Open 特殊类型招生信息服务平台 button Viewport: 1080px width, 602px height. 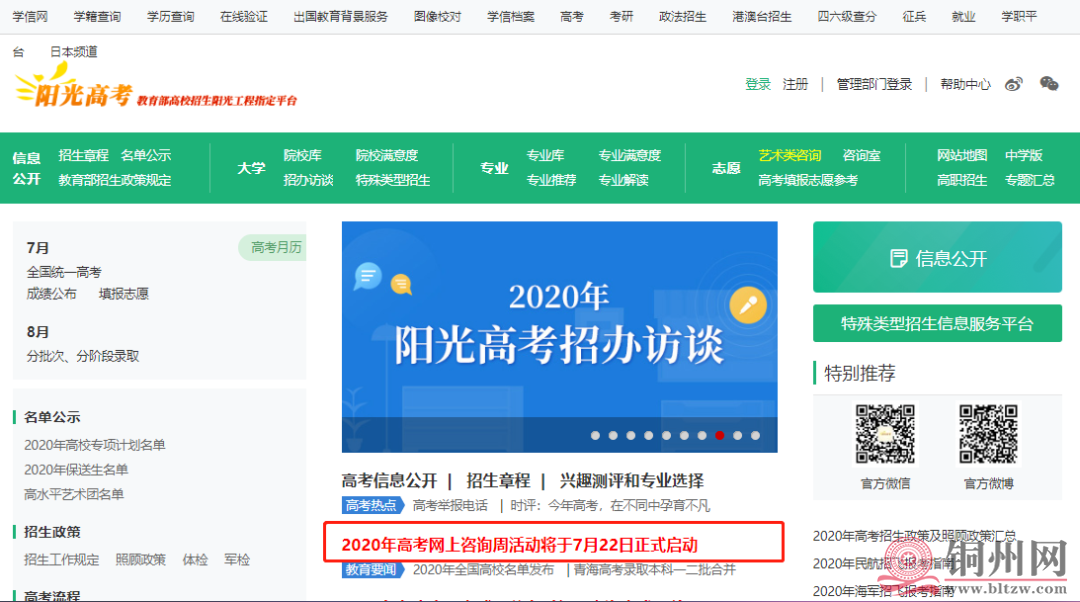click(937, 324)
